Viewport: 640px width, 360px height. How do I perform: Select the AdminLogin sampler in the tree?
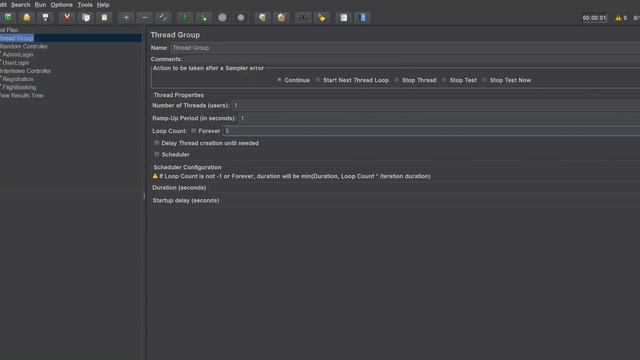(x=18, y=54)
